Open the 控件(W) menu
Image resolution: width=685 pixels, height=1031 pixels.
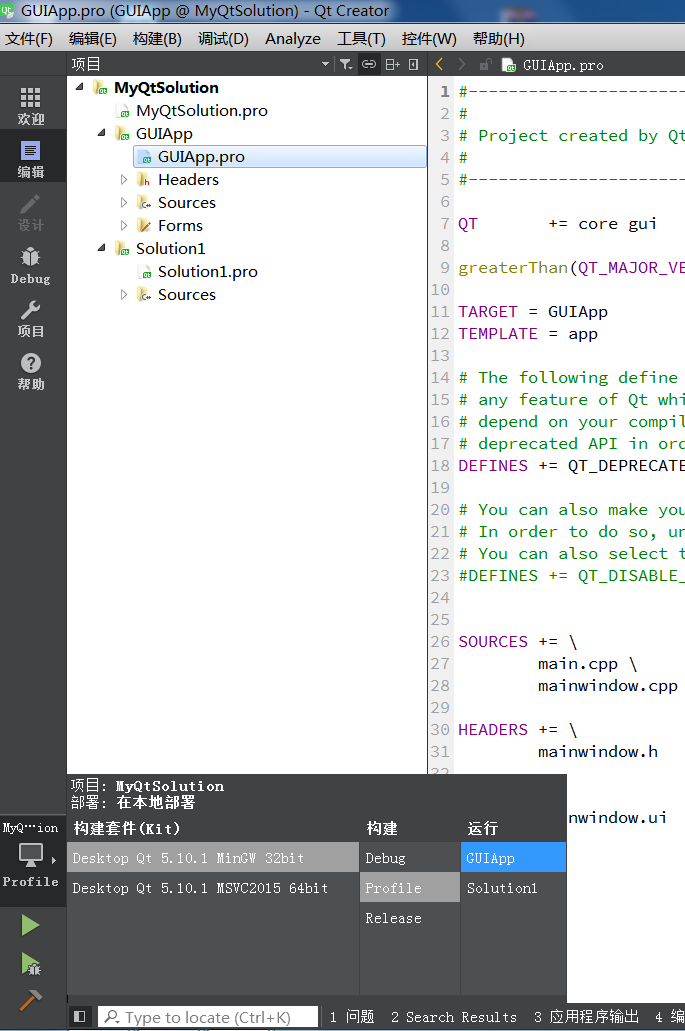[x=429, y=39]
